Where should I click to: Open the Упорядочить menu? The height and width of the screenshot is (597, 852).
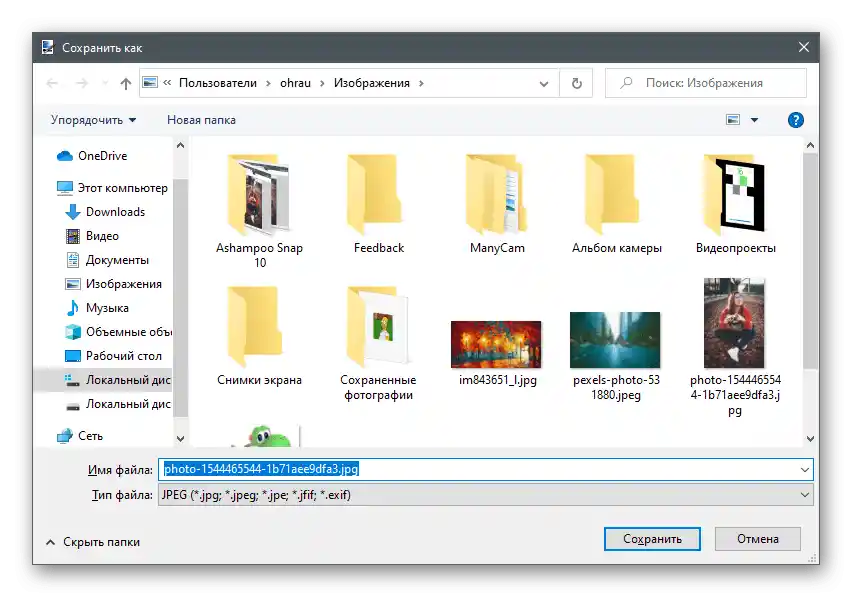[93, 120]
